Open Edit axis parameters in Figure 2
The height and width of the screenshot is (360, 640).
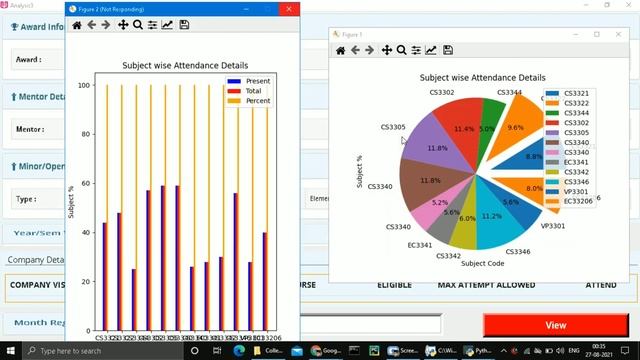tap(167, 25)
